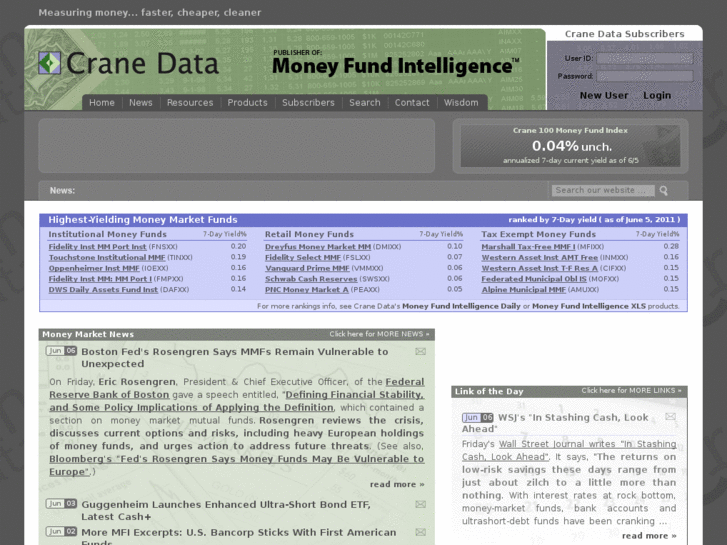Open Money Fund Intelligence XLS link
Viewport: 727px width, 545px height.
[x=589, y=306]
